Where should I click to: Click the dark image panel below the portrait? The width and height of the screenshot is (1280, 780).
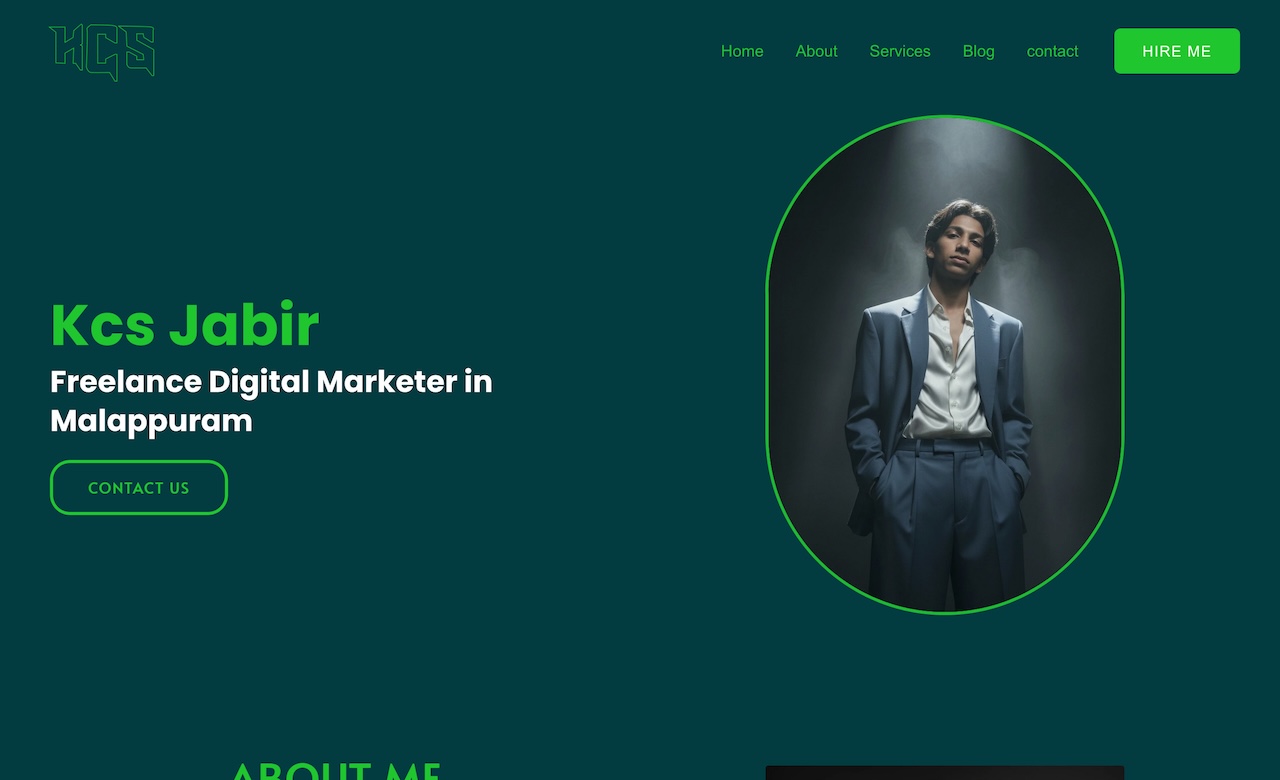[x=945, y=773]
